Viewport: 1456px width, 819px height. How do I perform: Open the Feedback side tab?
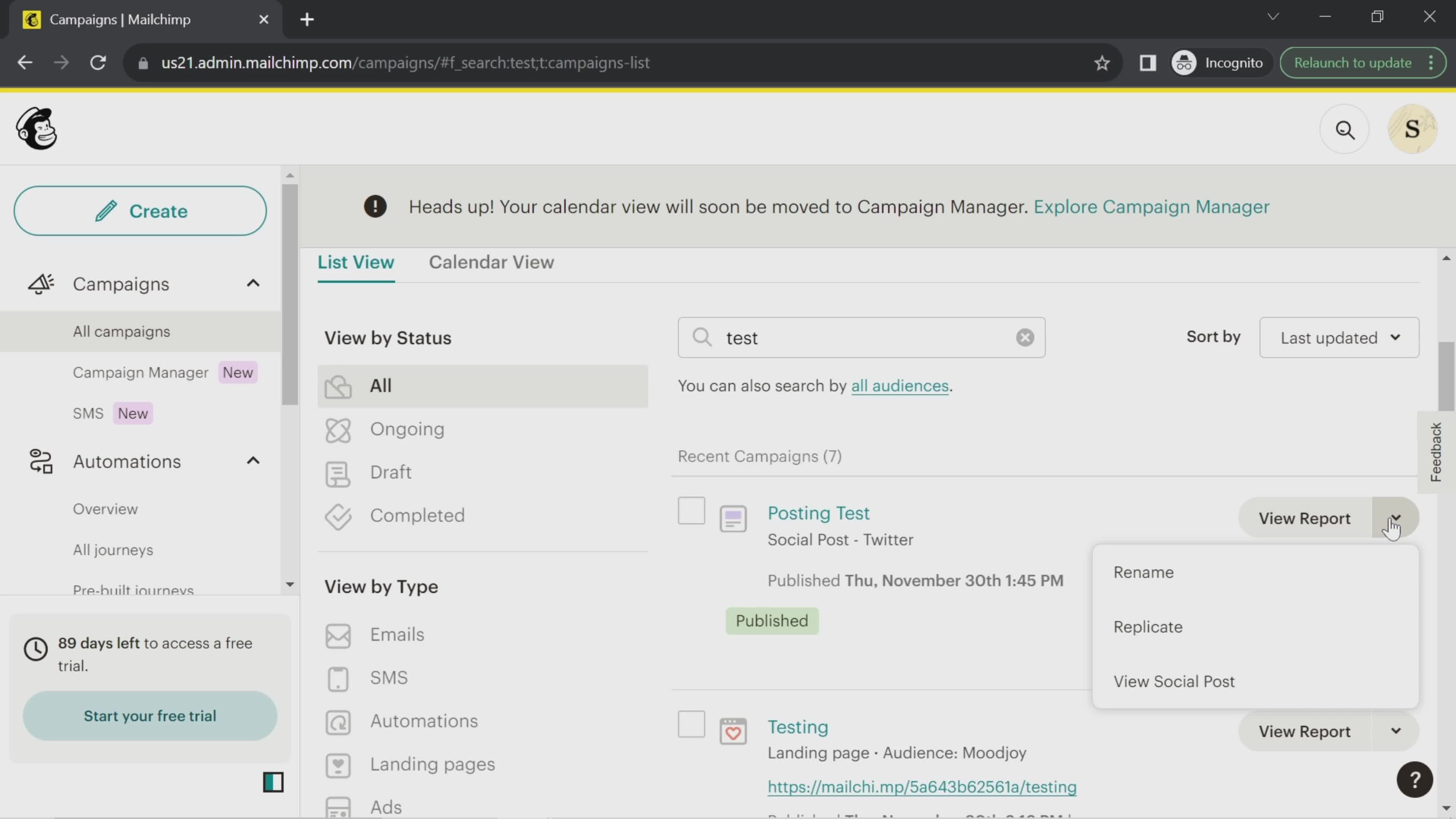click(1436, 452)
